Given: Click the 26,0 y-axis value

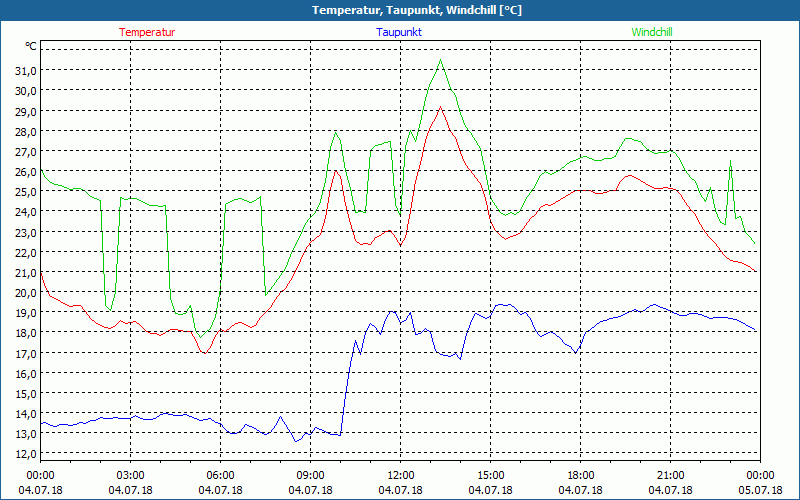Looking at the screenshot, I should tap(26, 172).
